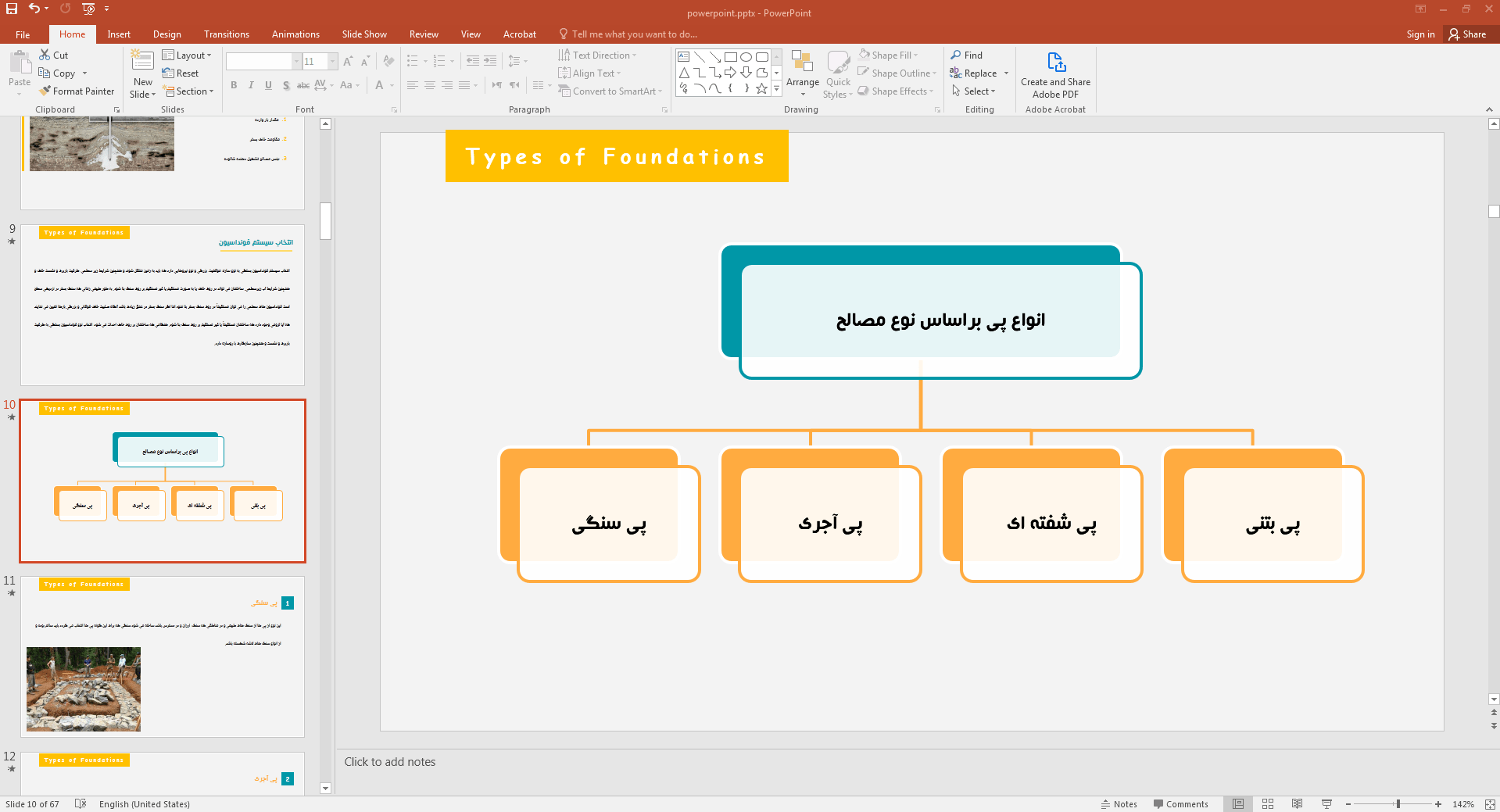Viewport: 1500px width, 812px height.
Task: Select the oval shape in gallery
Action: tap(746, 56)
